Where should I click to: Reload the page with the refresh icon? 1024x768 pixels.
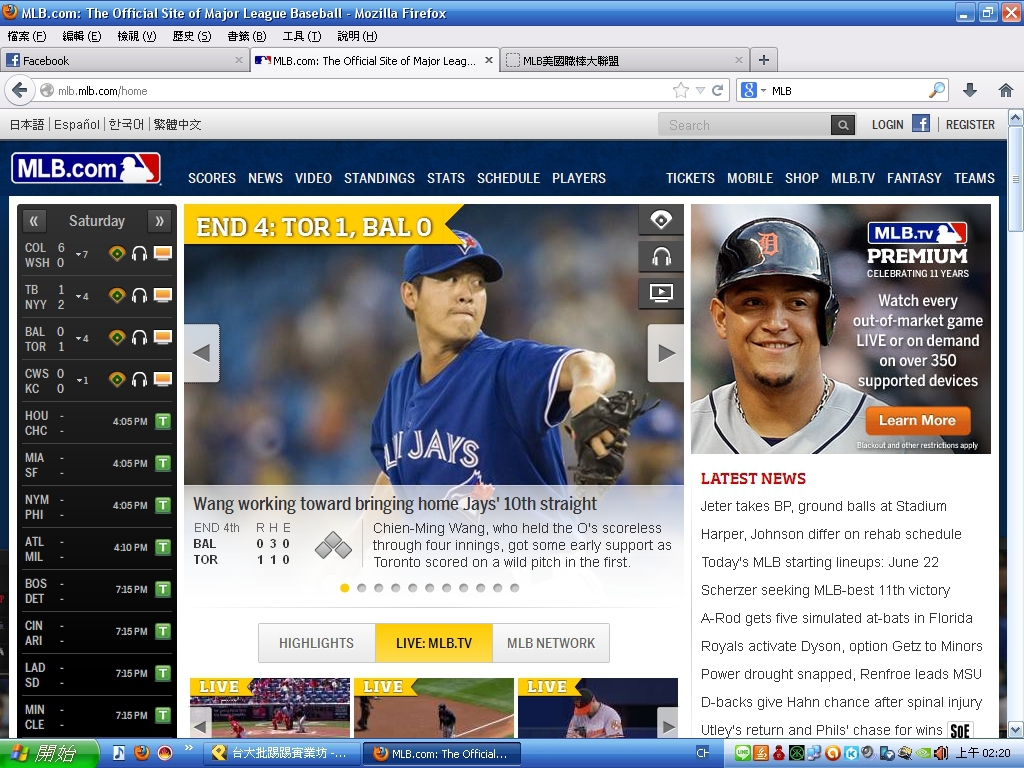tap(717, 90)
